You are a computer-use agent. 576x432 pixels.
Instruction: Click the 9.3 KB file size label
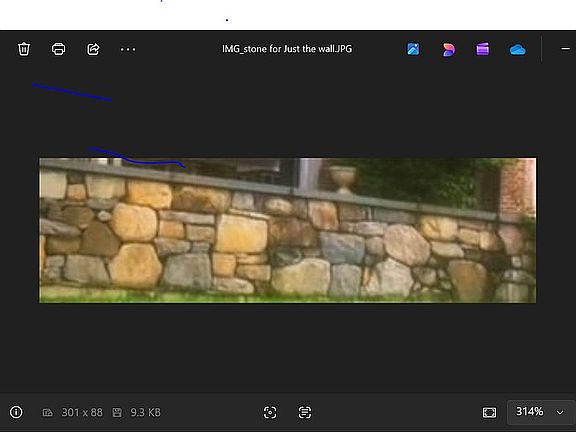tap(145, 412)
